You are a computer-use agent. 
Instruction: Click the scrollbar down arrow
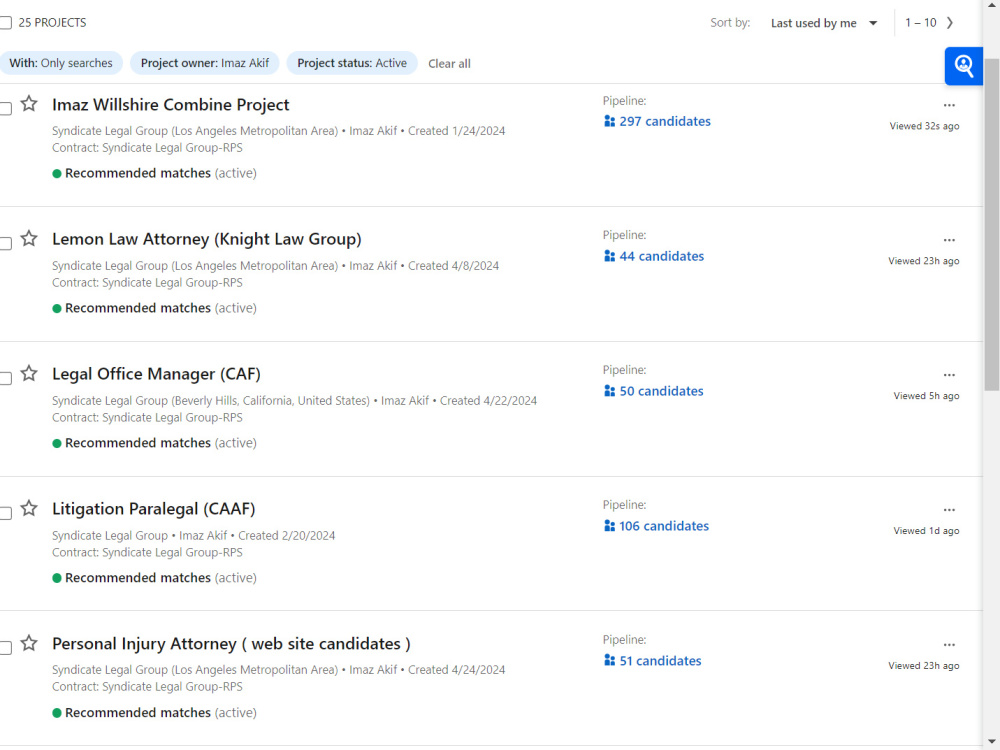(992, 742)
